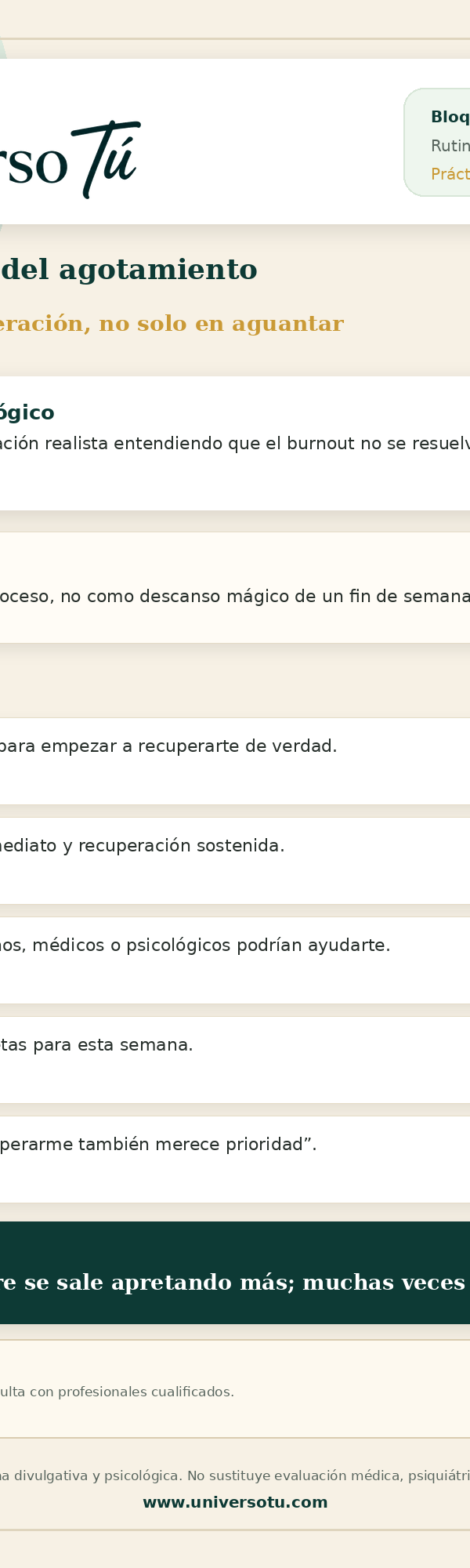Click the handwritten 'Tú' logo script

pos(110,159)
